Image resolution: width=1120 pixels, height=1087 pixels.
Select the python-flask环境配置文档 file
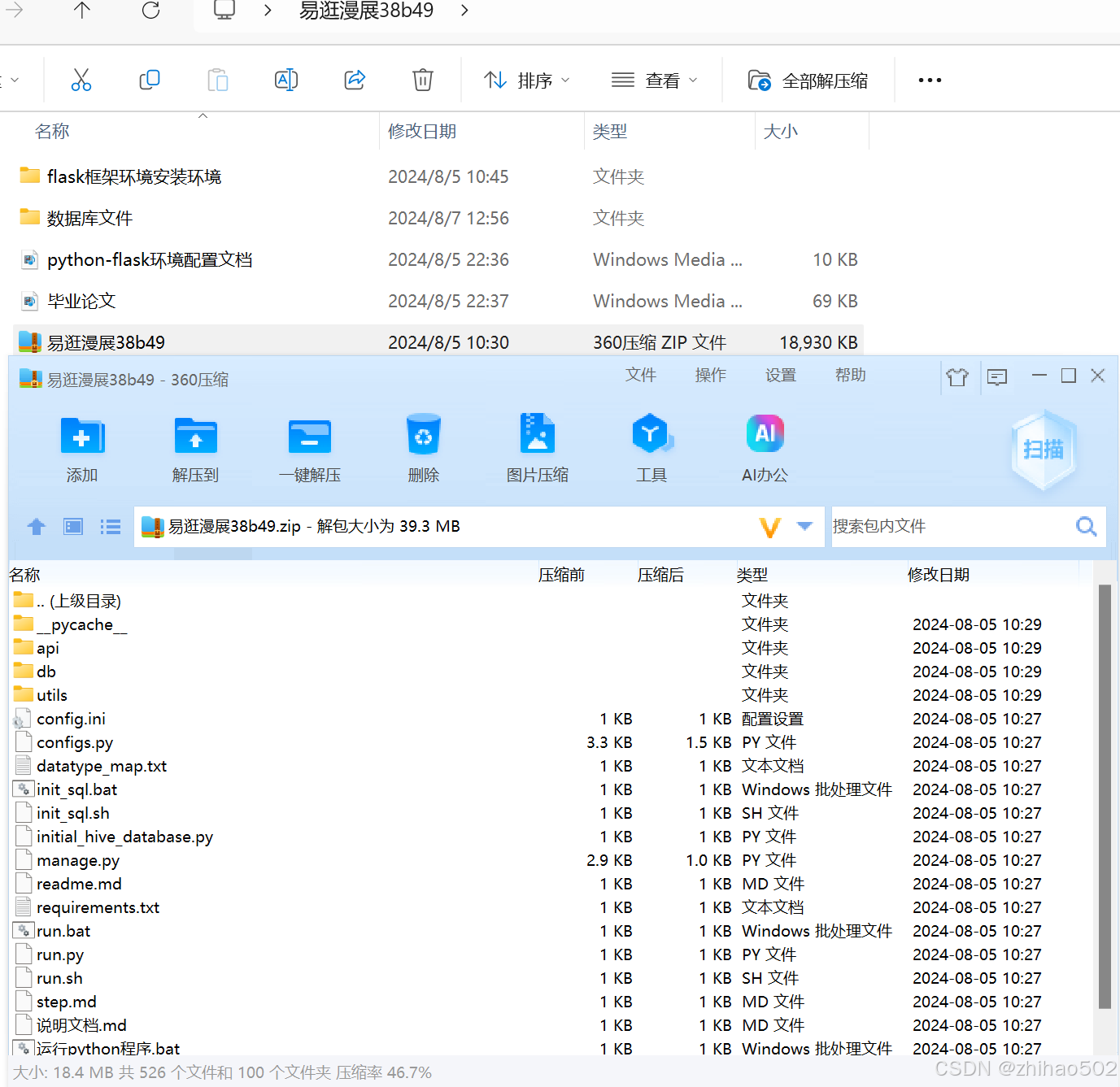[150, 259]
